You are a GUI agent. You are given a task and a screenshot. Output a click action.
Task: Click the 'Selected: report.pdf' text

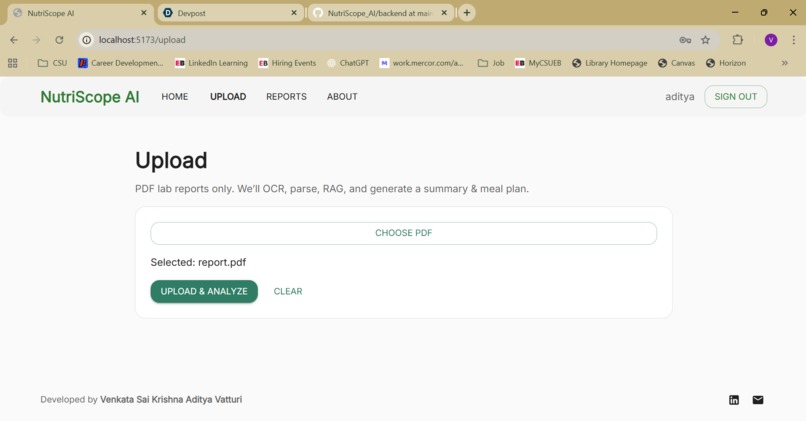click(x=198, y=262)
